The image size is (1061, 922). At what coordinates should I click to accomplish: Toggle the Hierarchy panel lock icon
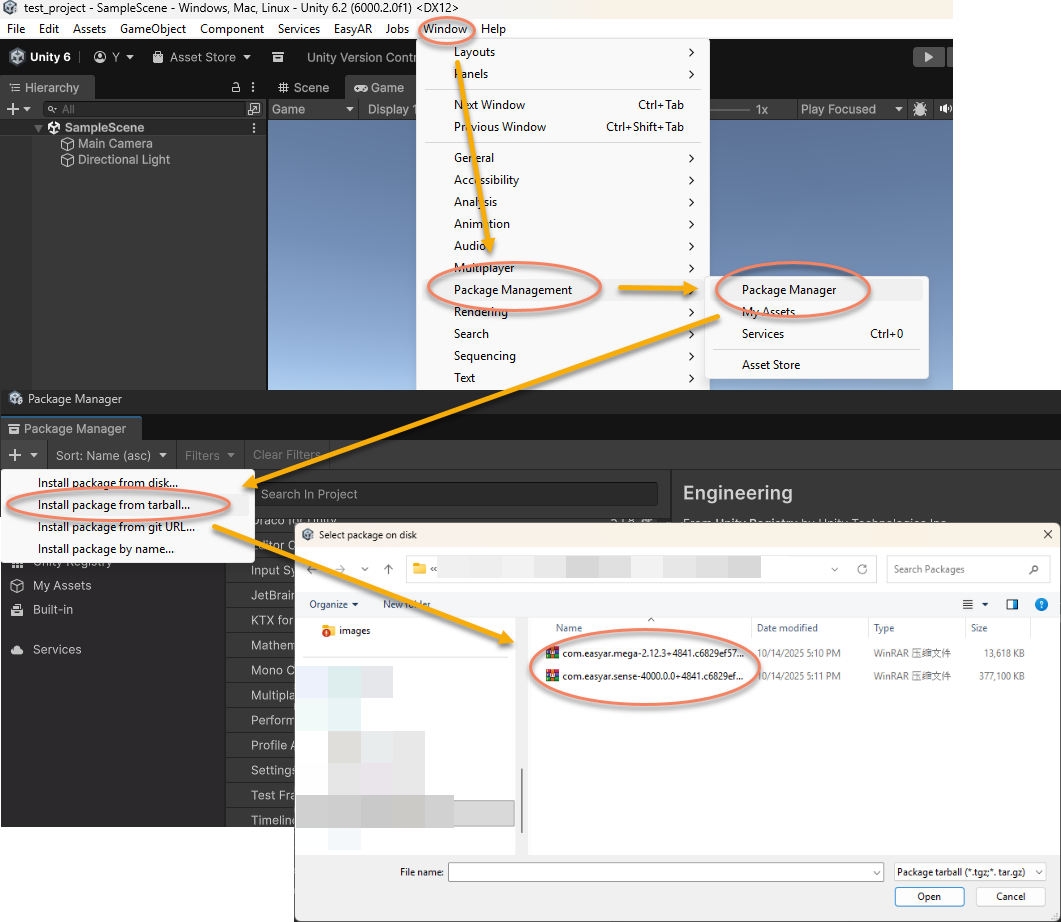tap(236, 88)
